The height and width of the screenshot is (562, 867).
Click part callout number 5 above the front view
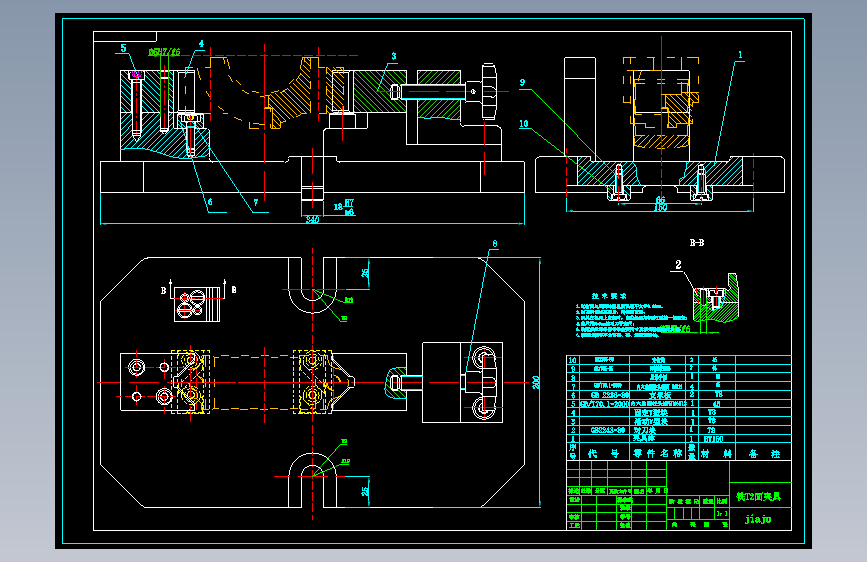123,48
